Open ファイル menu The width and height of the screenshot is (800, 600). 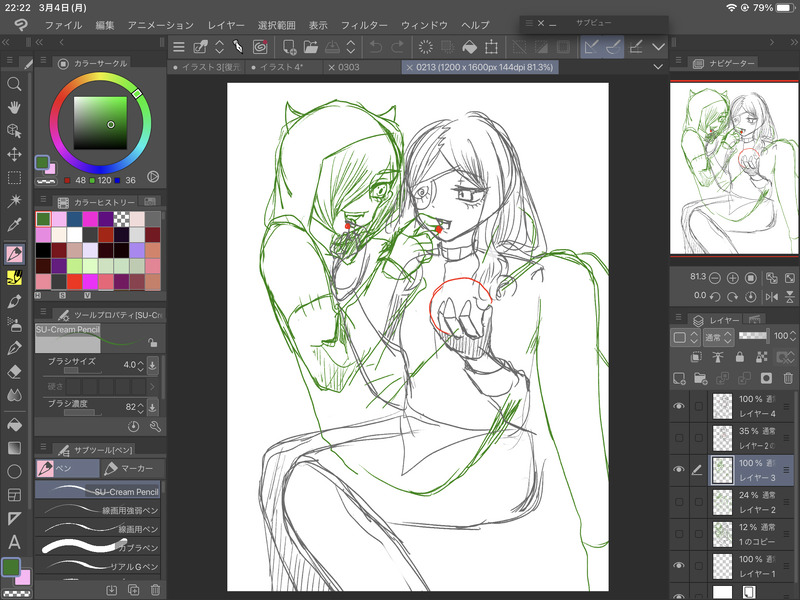[63, 25]
